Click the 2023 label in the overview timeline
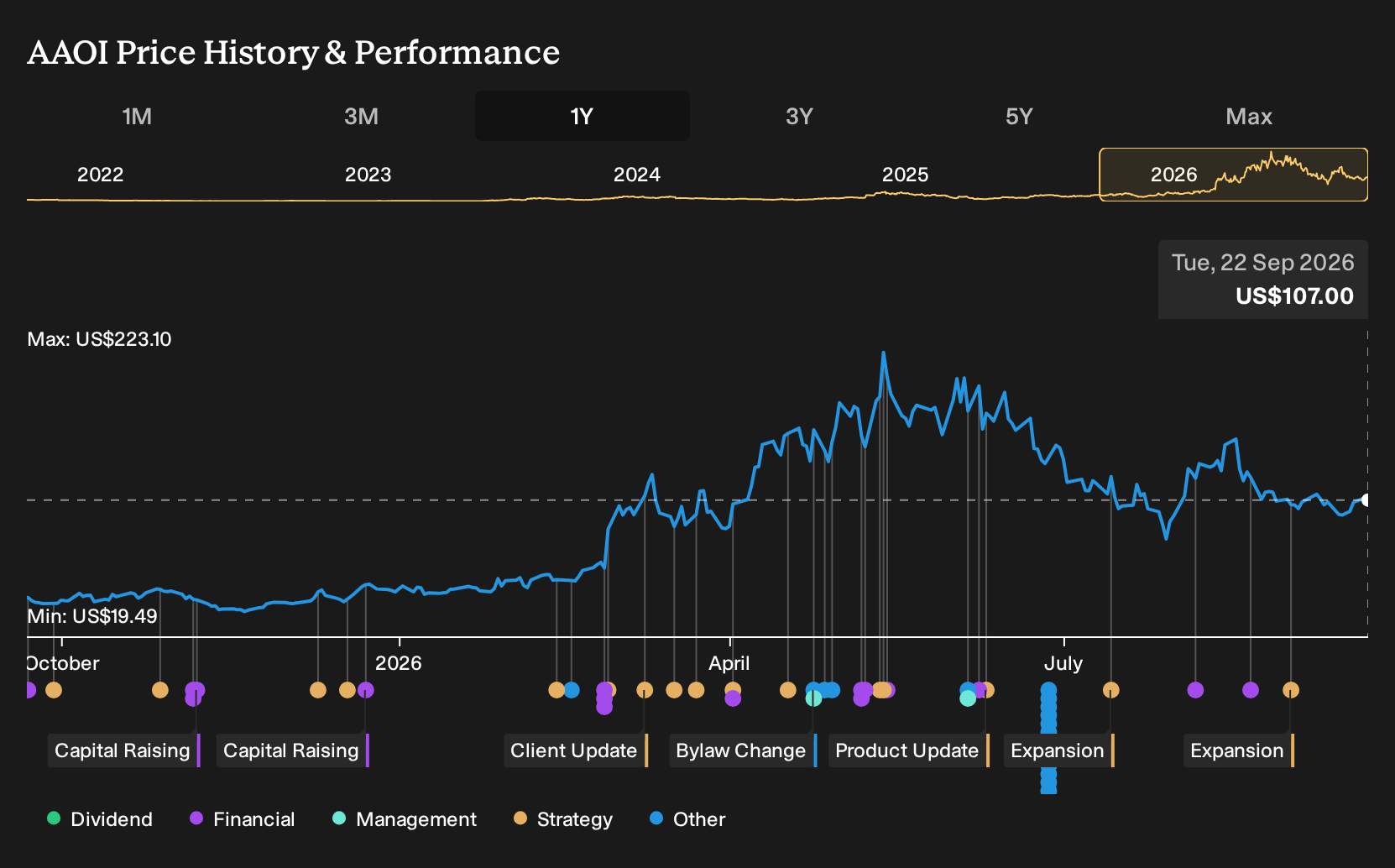 click(368, 175)
